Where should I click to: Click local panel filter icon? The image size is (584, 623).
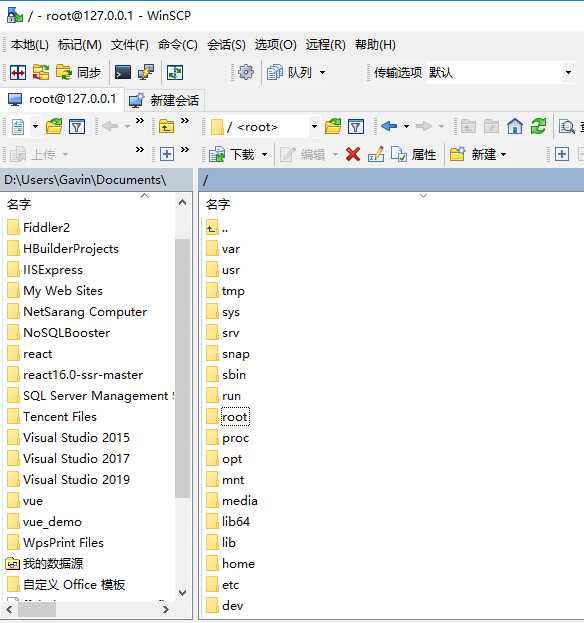coord(77,127)
